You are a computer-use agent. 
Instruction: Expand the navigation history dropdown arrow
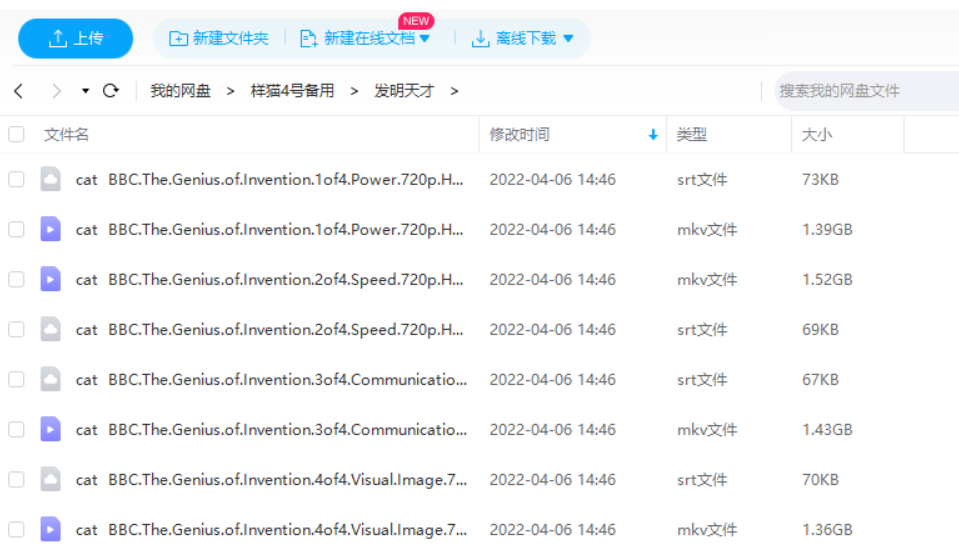[x=85, y=91]
